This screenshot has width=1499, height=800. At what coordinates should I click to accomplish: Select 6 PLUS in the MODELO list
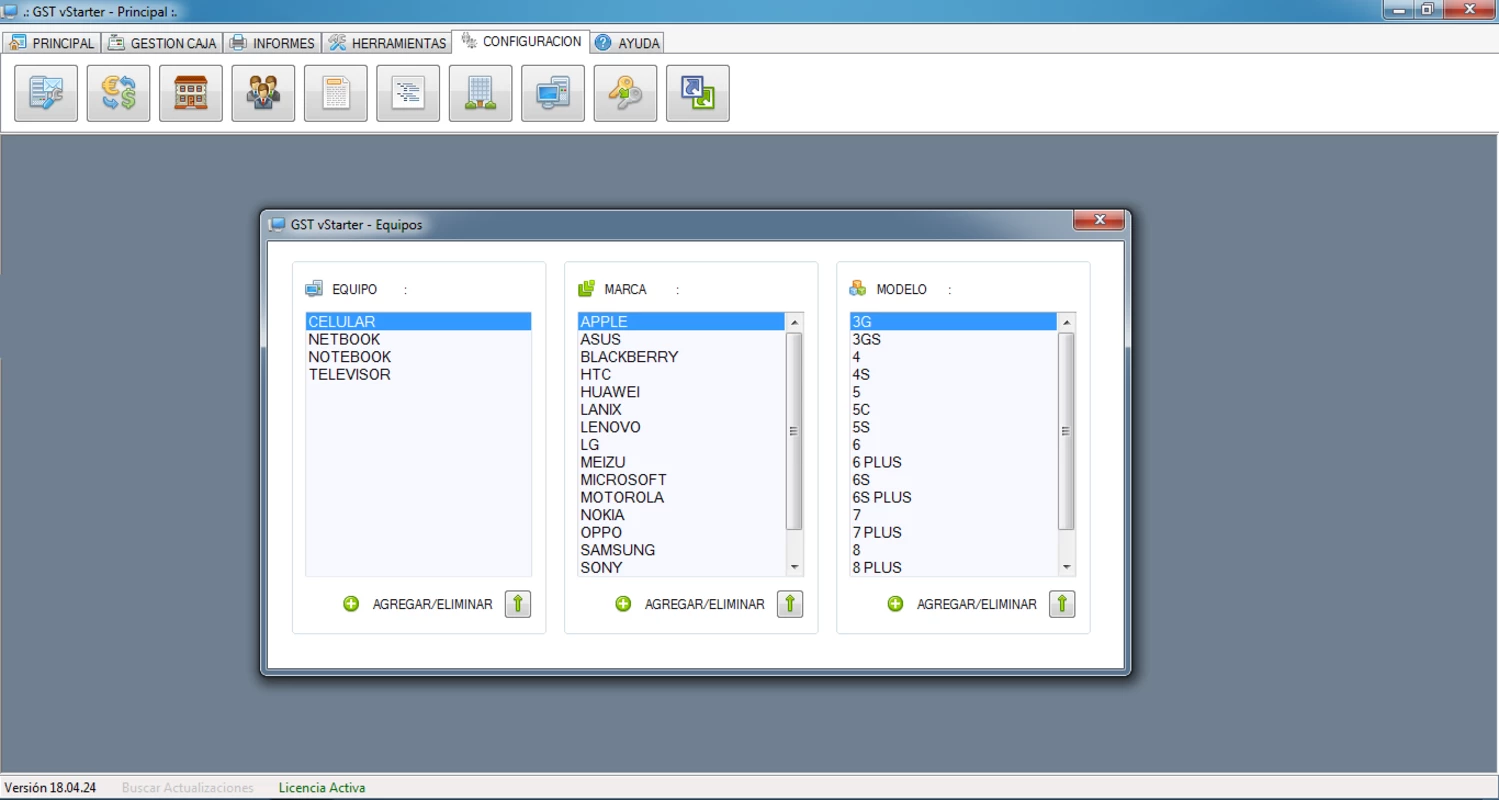(x=954, y=462)
